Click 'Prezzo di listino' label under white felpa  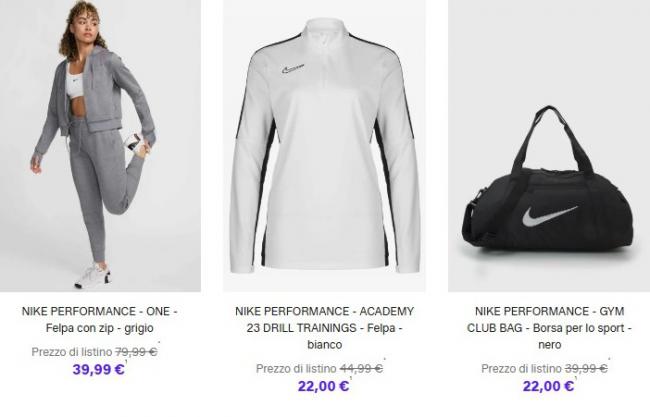[x=296, y=369]
